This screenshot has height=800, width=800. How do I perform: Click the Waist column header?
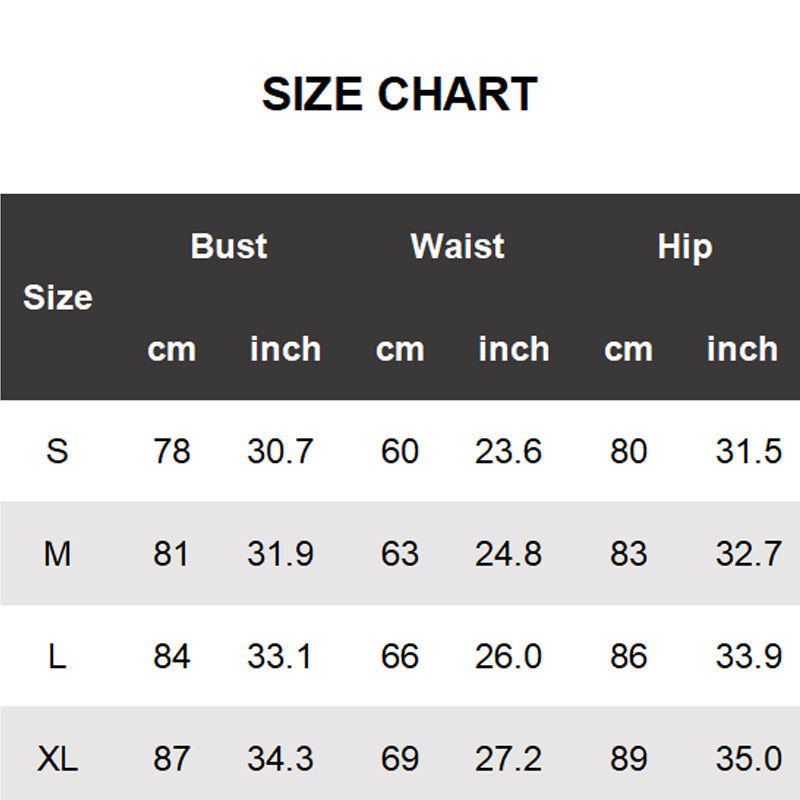[x=457, y=246]
